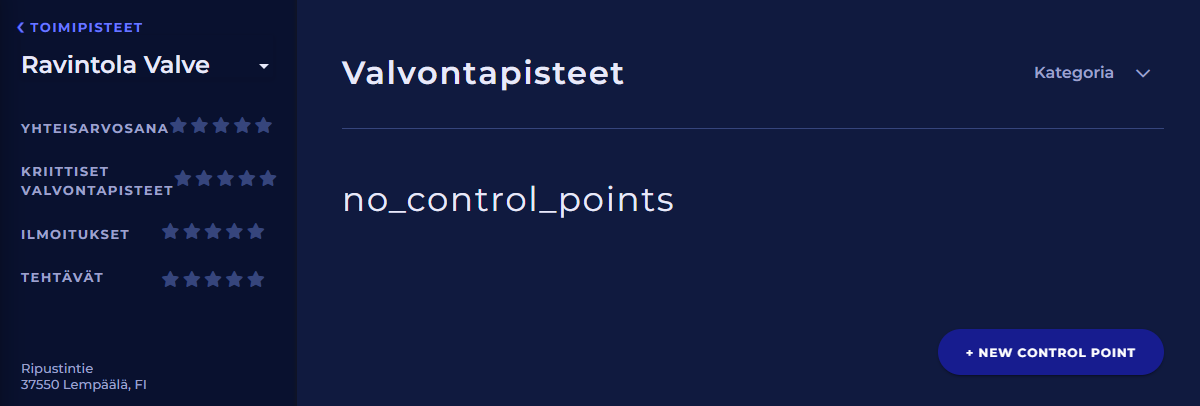Viewport: 1200px width, 406px height.
Task: Select the Yhteisarvosana sidebar item
Action: pos(94,128)
